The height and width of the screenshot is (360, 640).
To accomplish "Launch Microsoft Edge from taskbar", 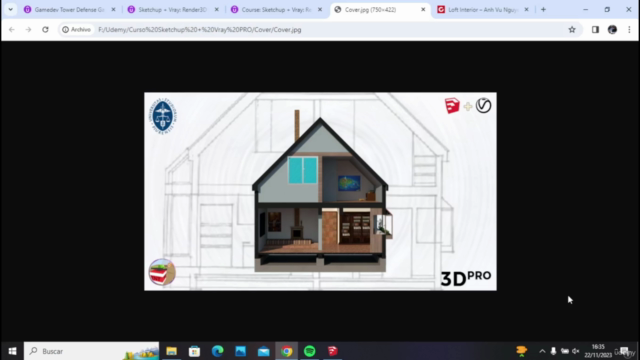I will [218, 351].
